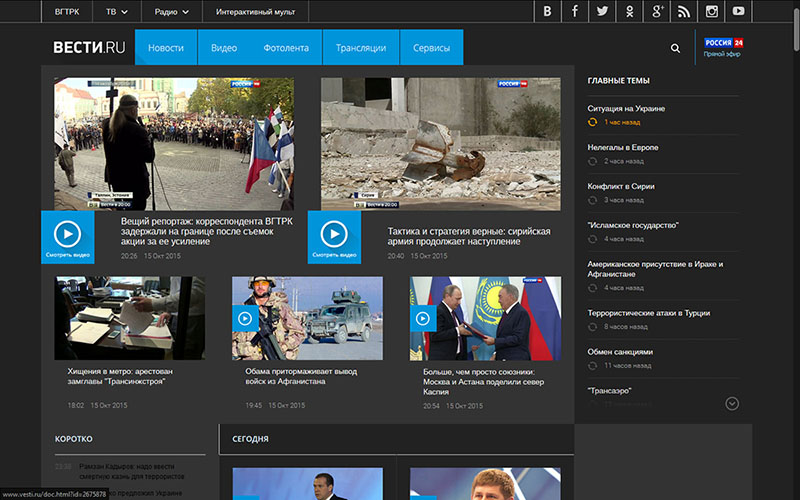Open Россия 24 live broadcast logo

(x=723, y=43)
